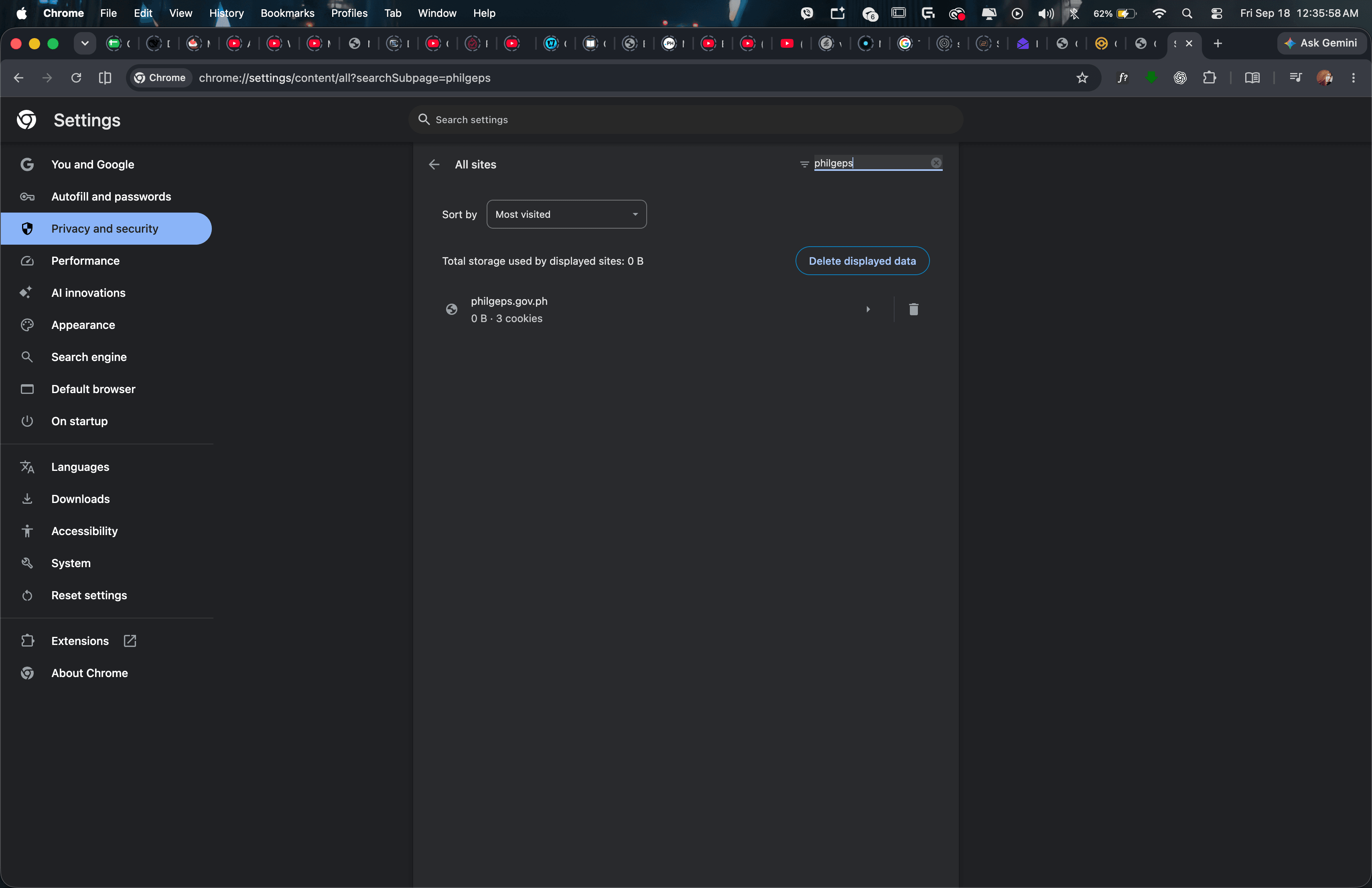
Task: Click the philgeps site filter input
Action: pos(871,163)
